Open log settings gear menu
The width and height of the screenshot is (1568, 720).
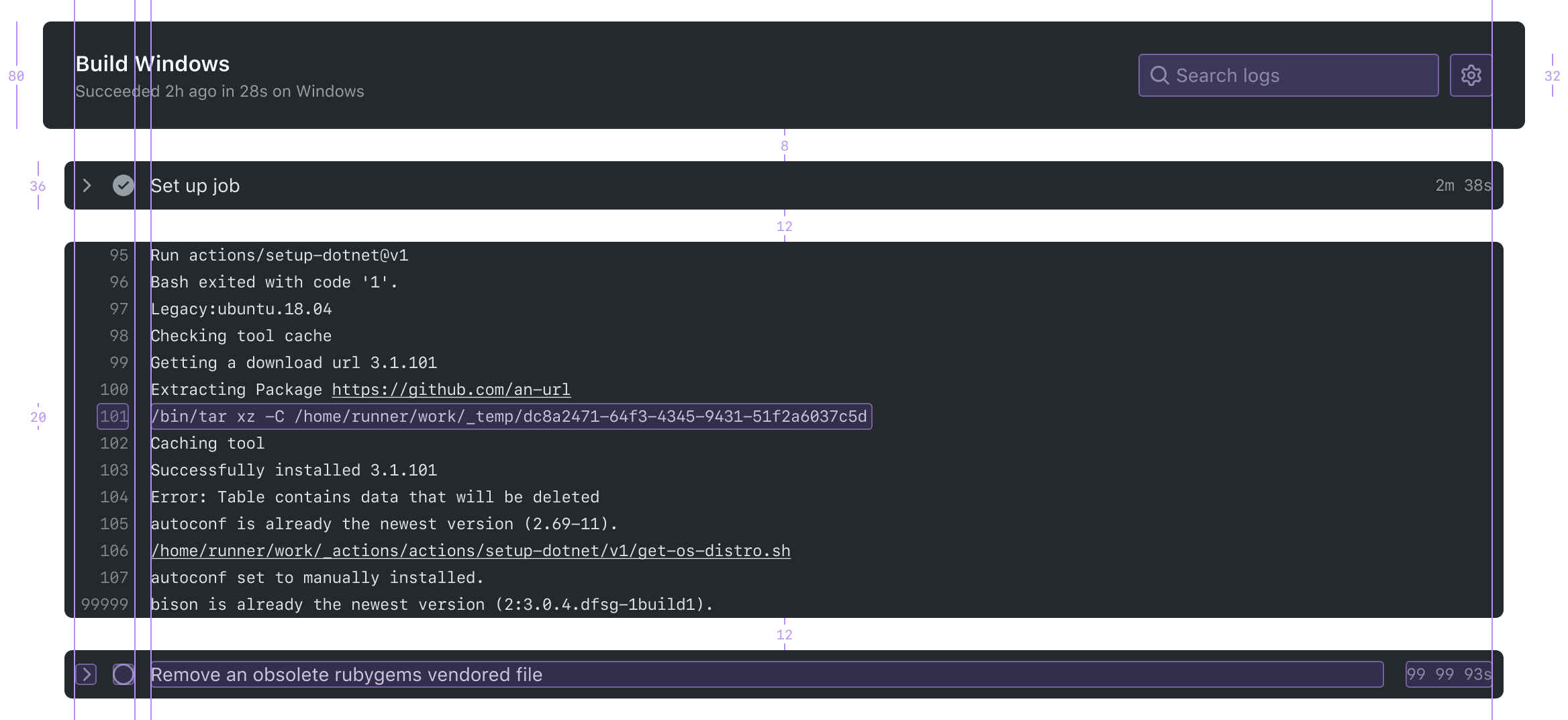(1471, 75)
